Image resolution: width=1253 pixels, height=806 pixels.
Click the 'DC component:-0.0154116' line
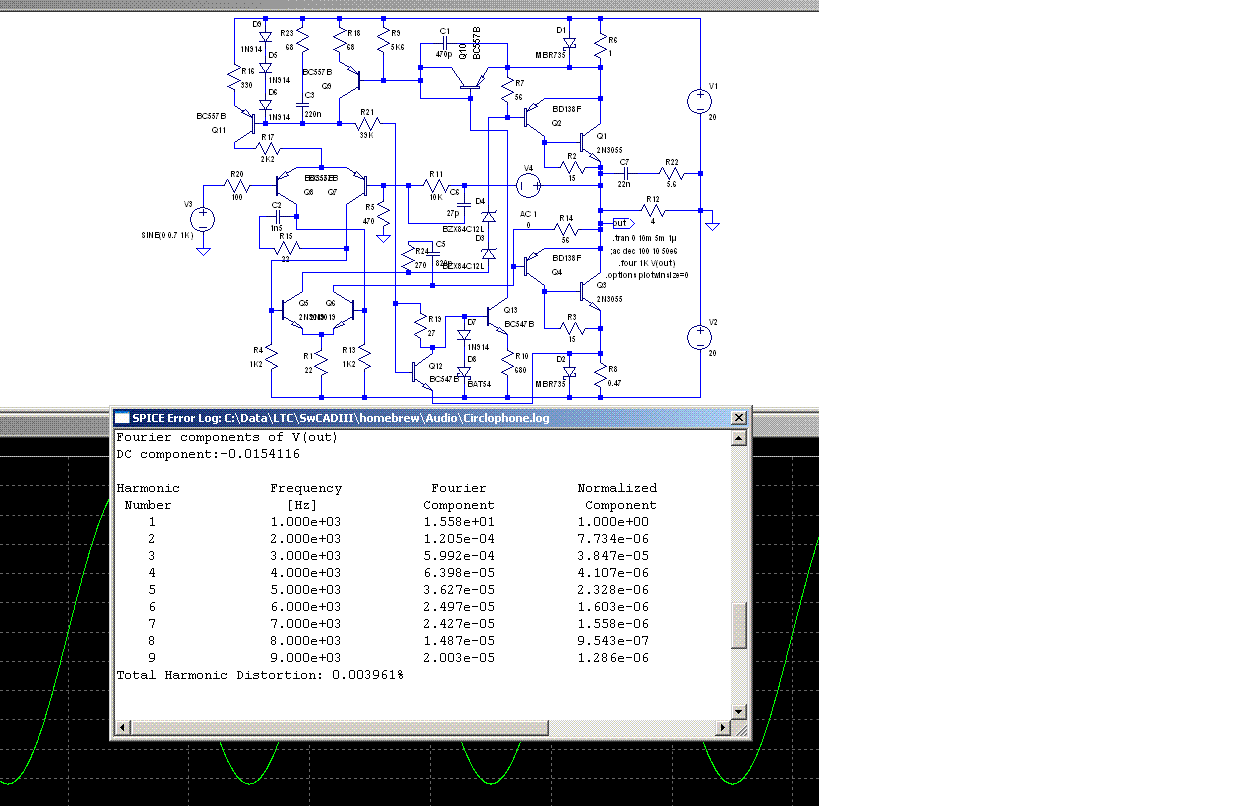[x=208, y=454]
